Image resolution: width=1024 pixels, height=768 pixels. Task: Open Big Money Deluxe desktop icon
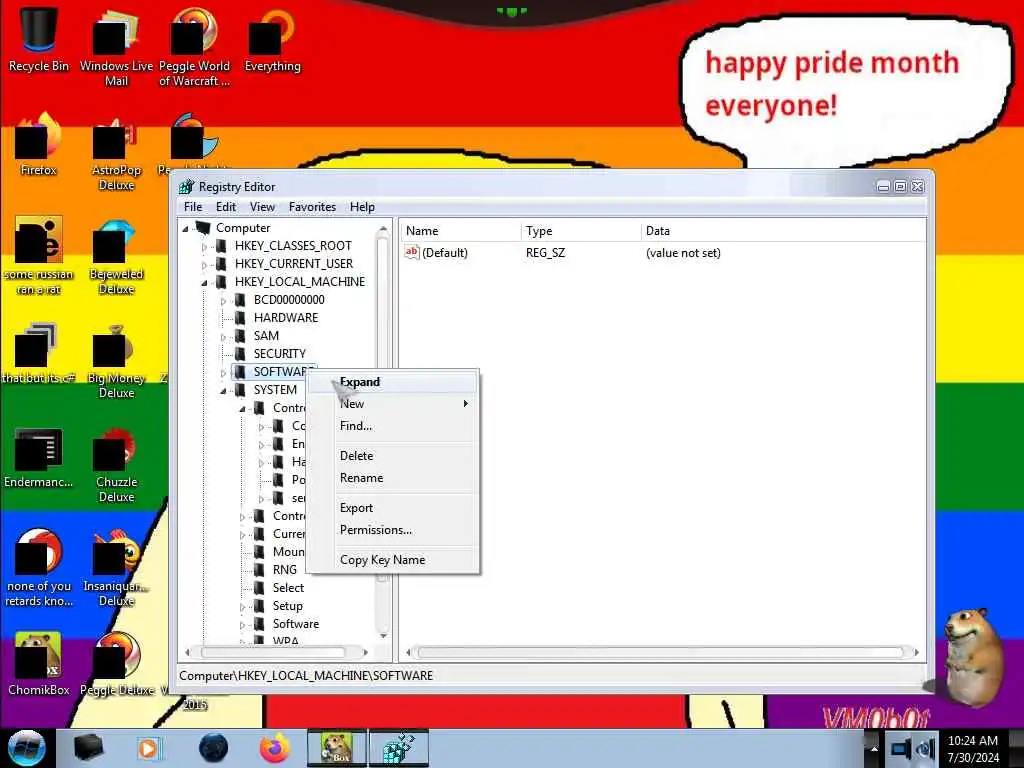tap(116, 360)
